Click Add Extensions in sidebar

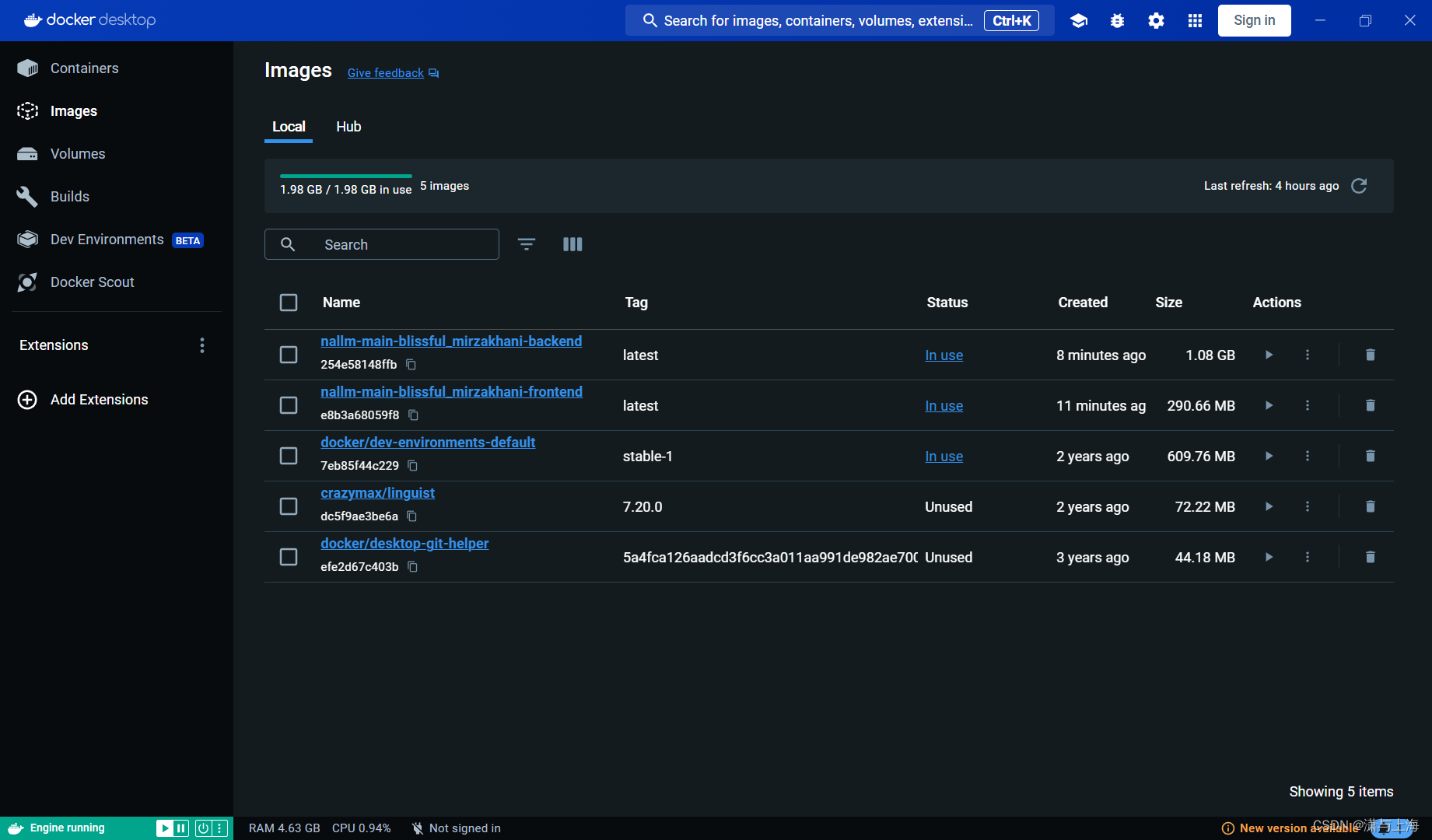click(x=83, y=400)
